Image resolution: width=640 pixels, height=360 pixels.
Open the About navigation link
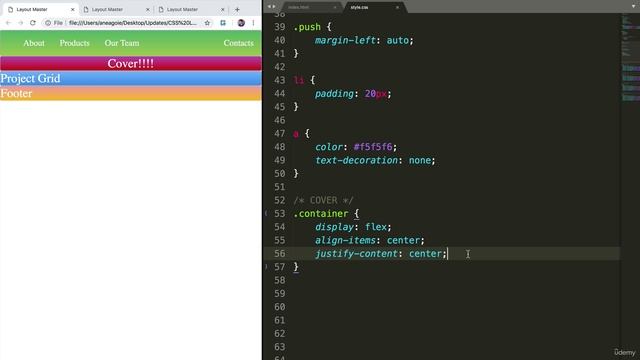[34, 43]
